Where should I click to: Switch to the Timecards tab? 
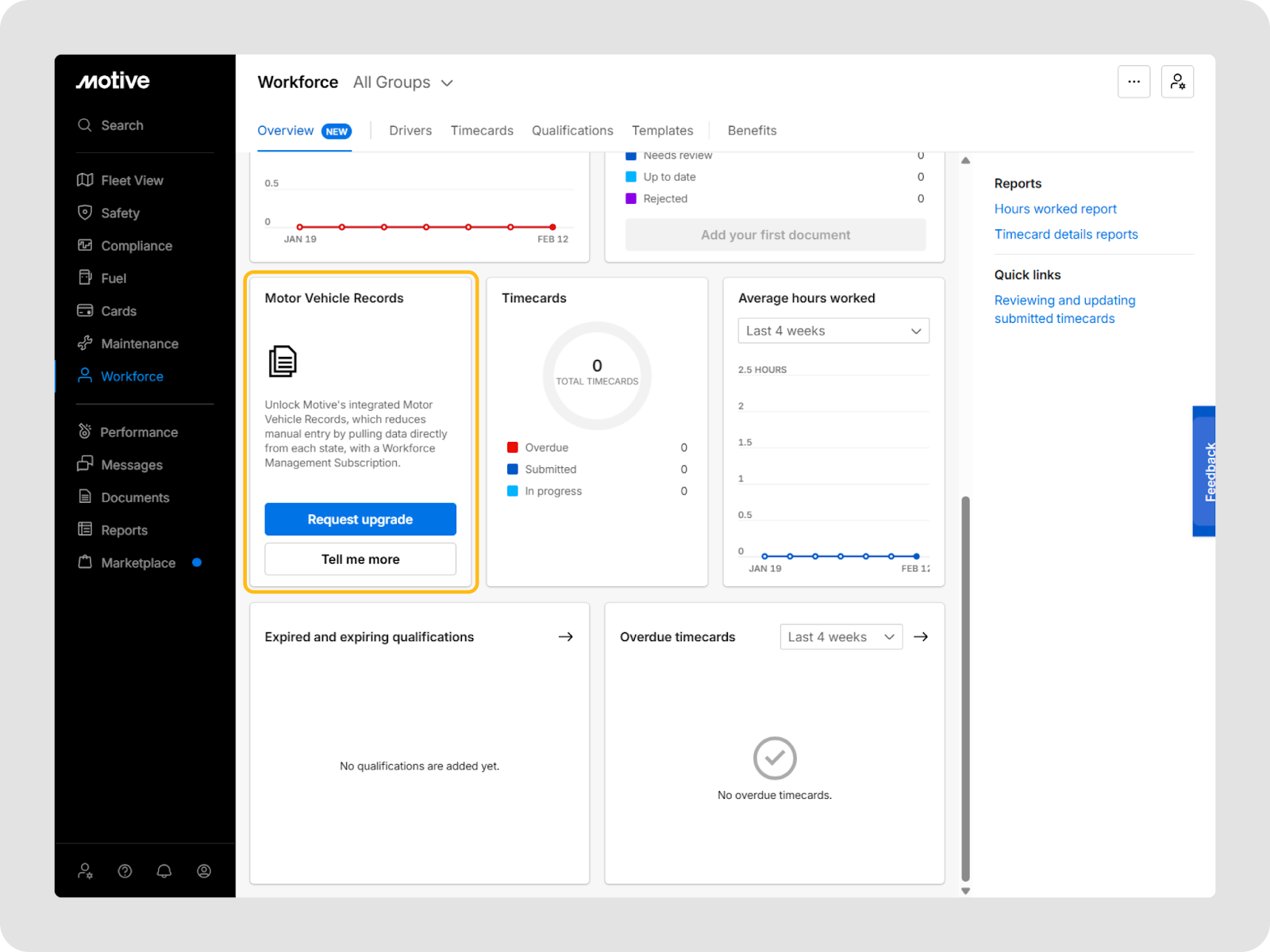coord(482,131)
